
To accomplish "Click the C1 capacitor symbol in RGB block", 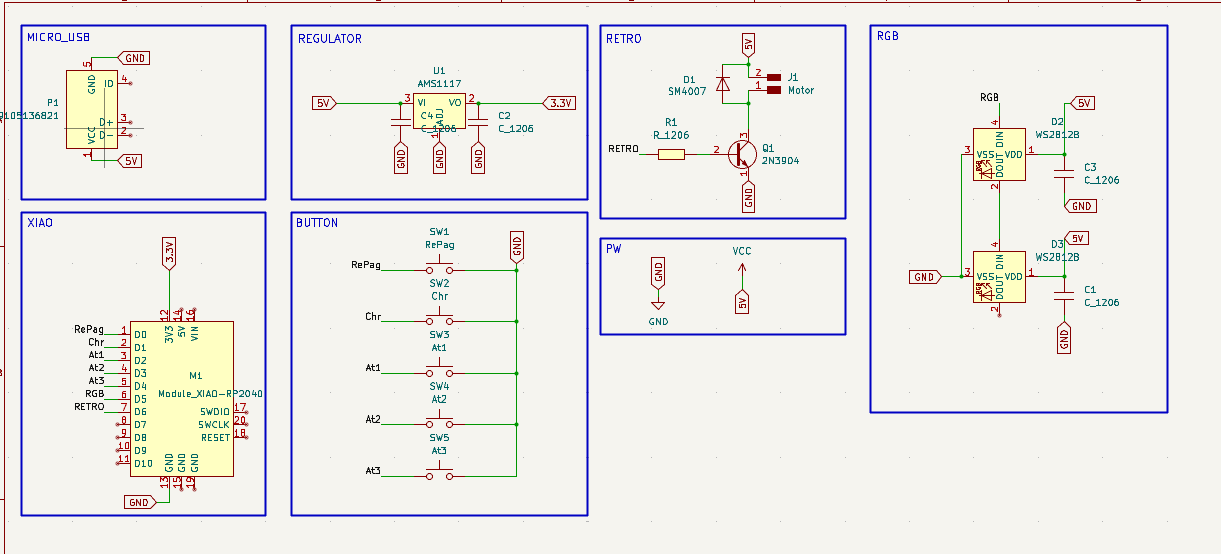I will (x=1065, y=295).
